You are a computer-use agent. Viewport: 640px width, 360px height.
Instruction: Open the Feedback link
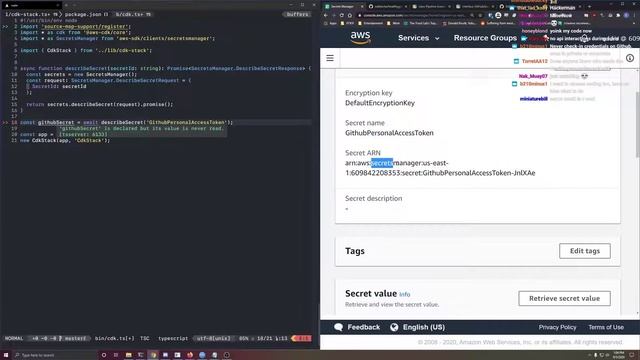(363, 327)
